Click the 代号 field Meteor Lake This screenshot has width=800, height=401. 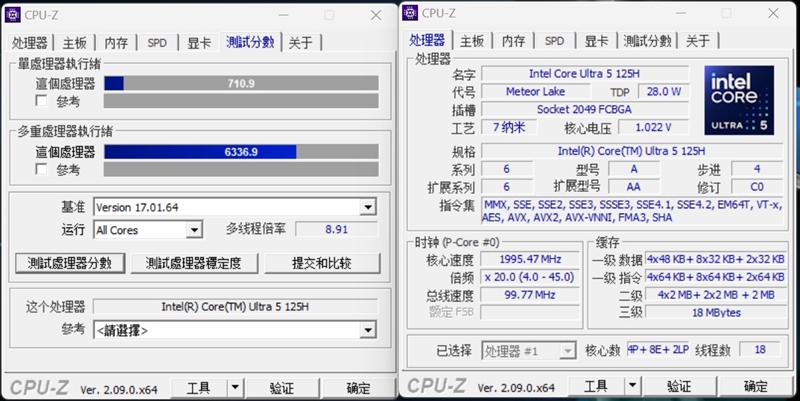535,91
